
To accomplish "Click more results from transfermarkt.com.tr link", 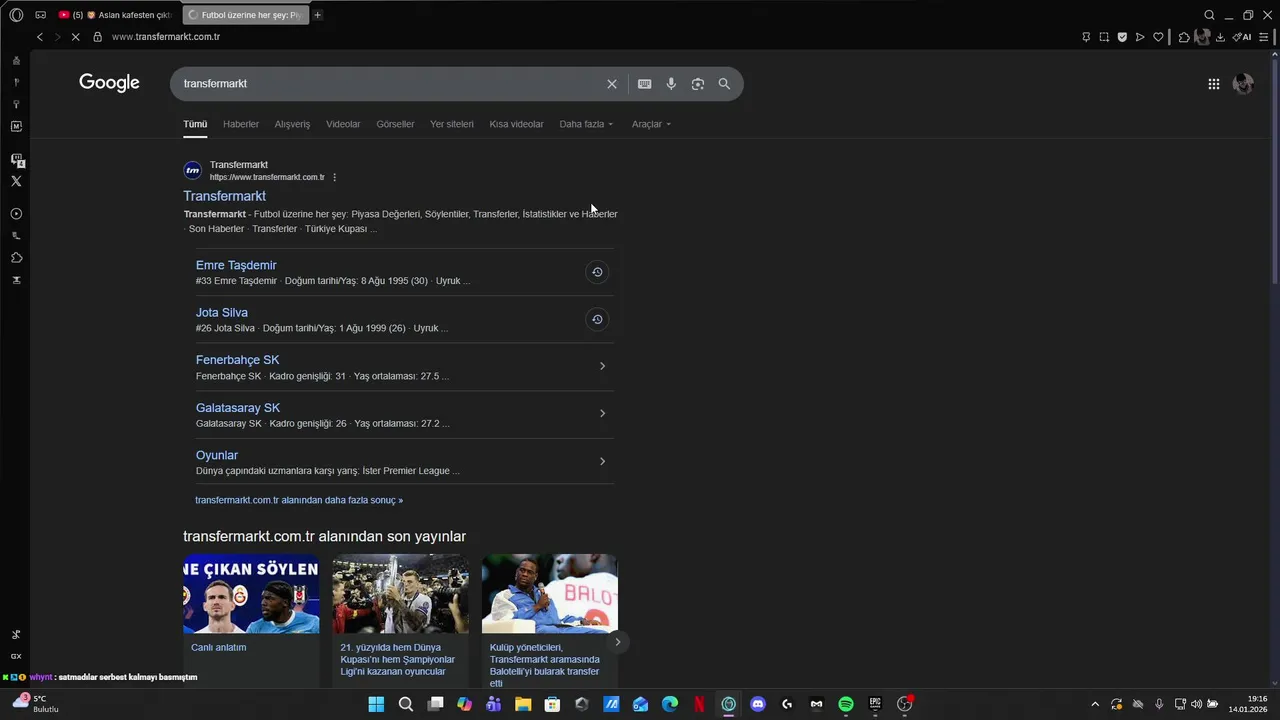I will tap(299, 500).
